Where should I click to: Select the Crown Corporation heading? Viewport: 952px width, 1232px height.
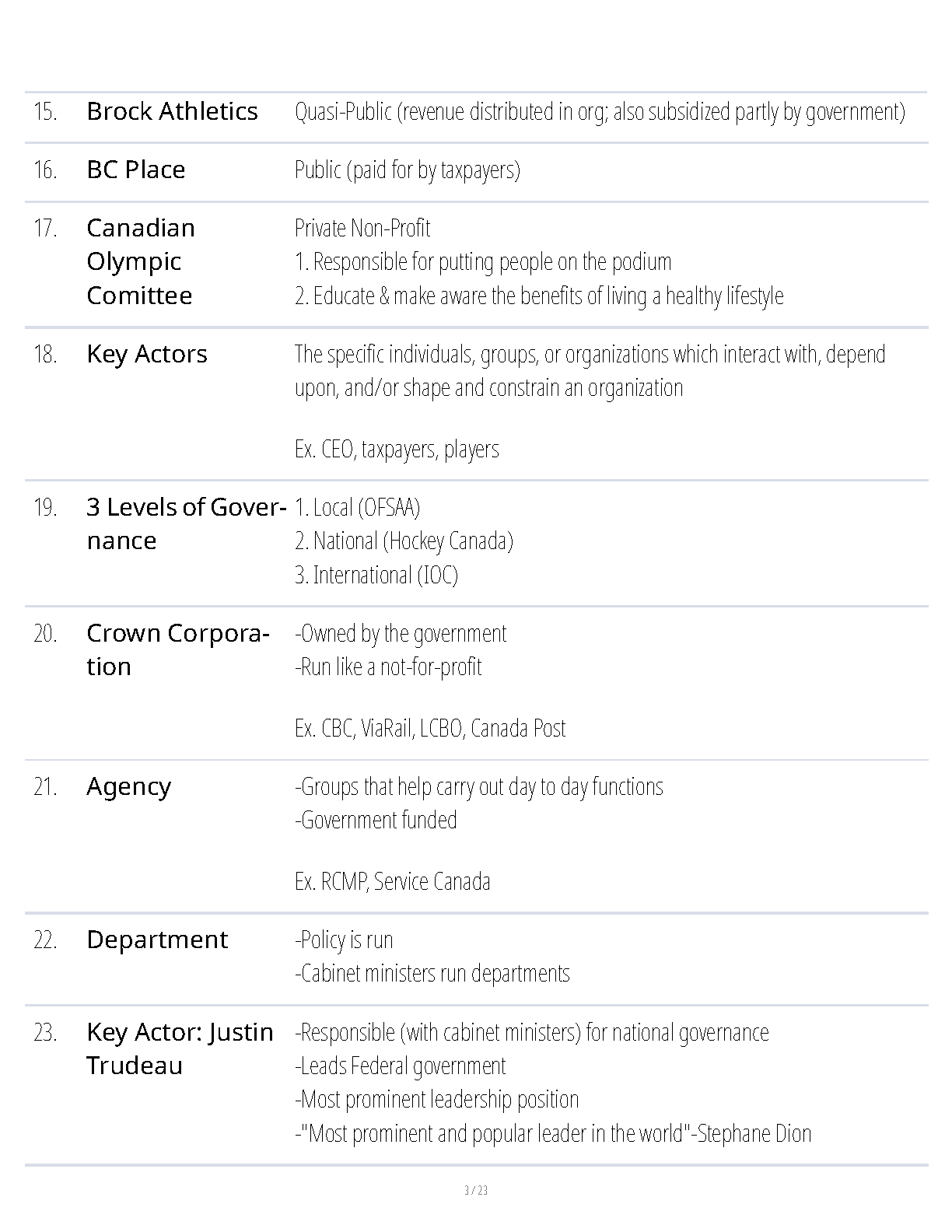[x=178, y=649]
